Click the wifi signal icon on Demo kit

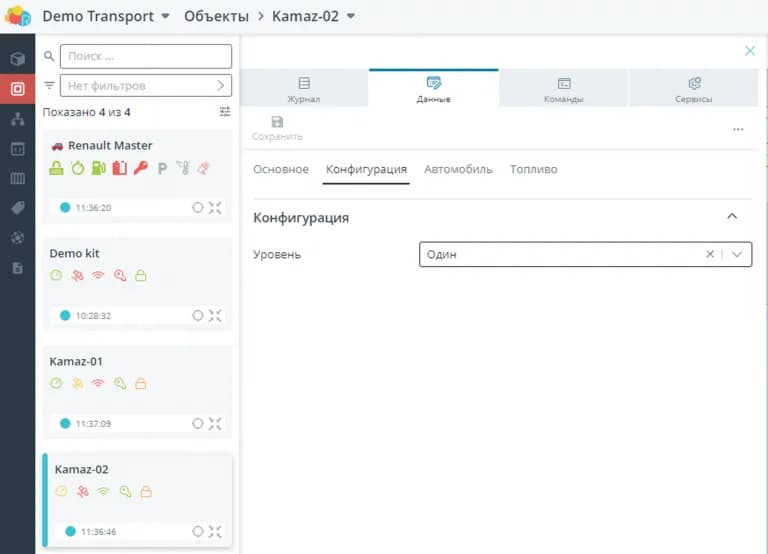coord(98,276)
